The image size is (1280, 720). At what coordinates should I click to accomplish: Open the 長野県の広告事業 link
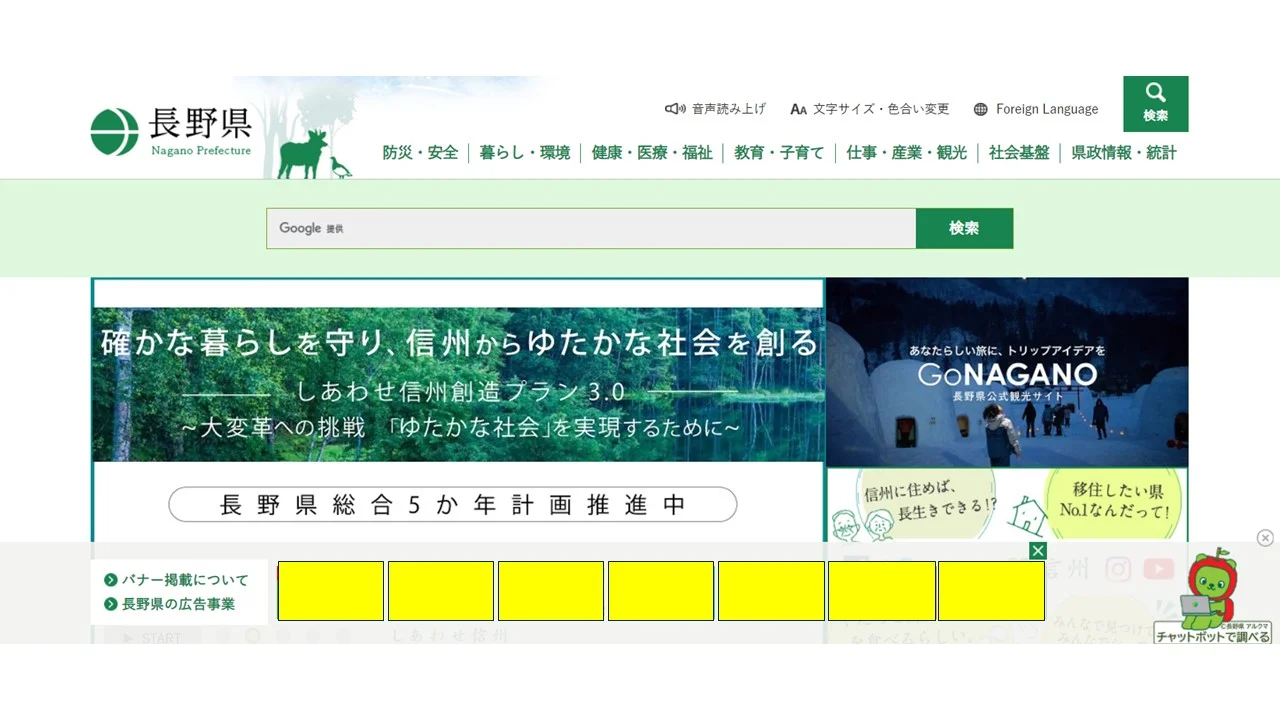coord(179,604)
